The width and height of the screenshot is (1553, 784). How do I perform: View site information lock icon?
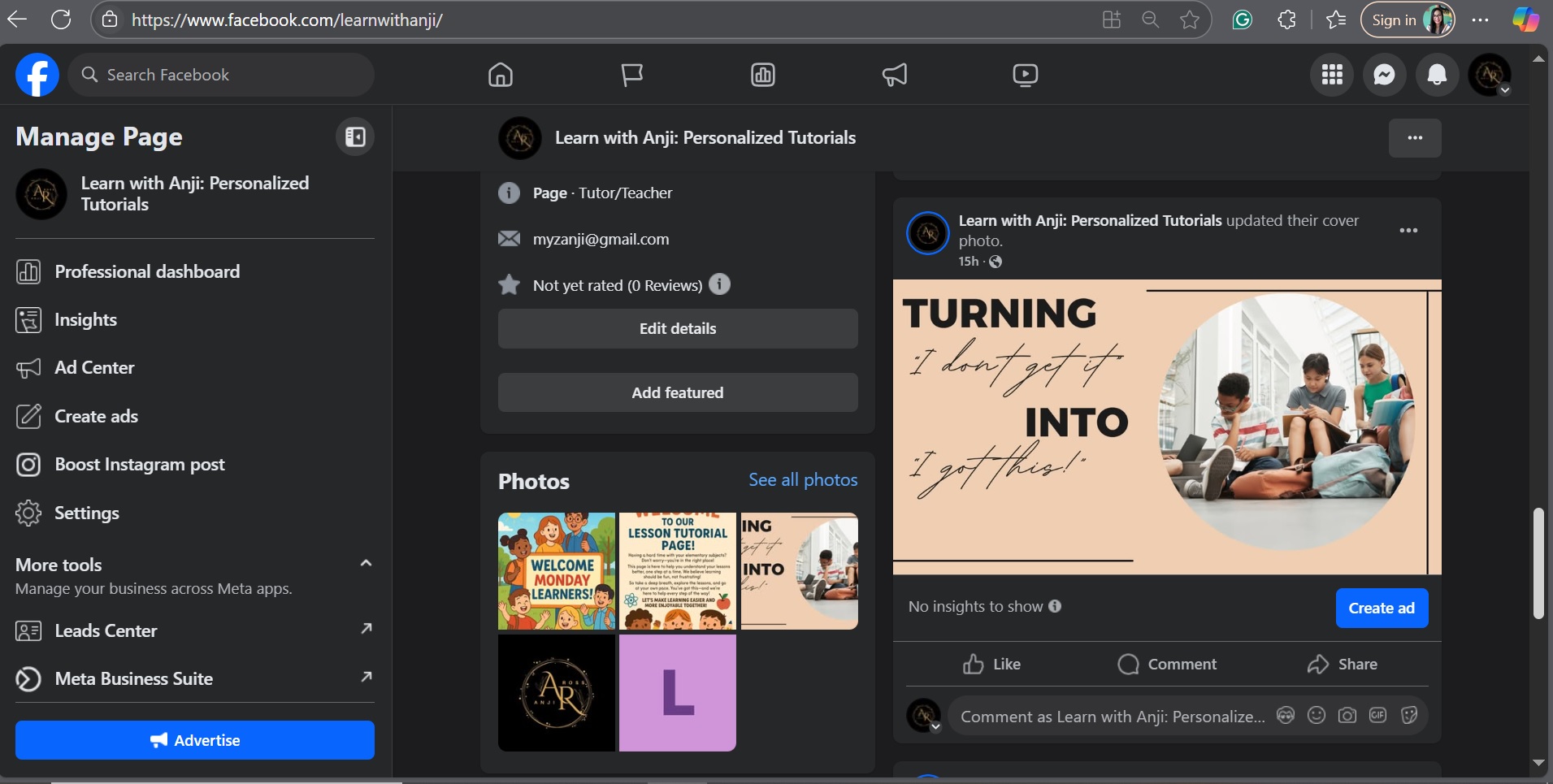110,19
